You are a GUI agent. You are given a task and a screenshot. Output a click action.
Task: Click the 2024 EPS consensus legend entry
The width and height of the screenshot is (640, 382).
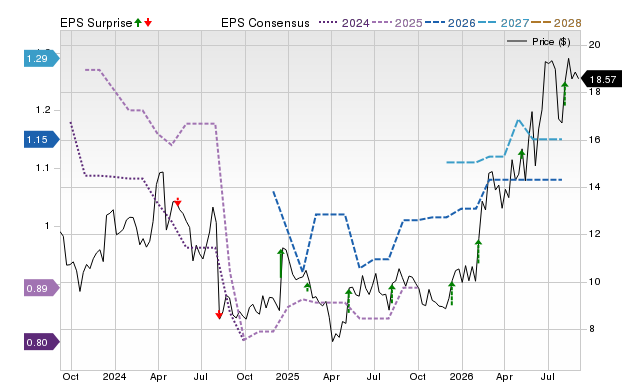click(344, 23)
